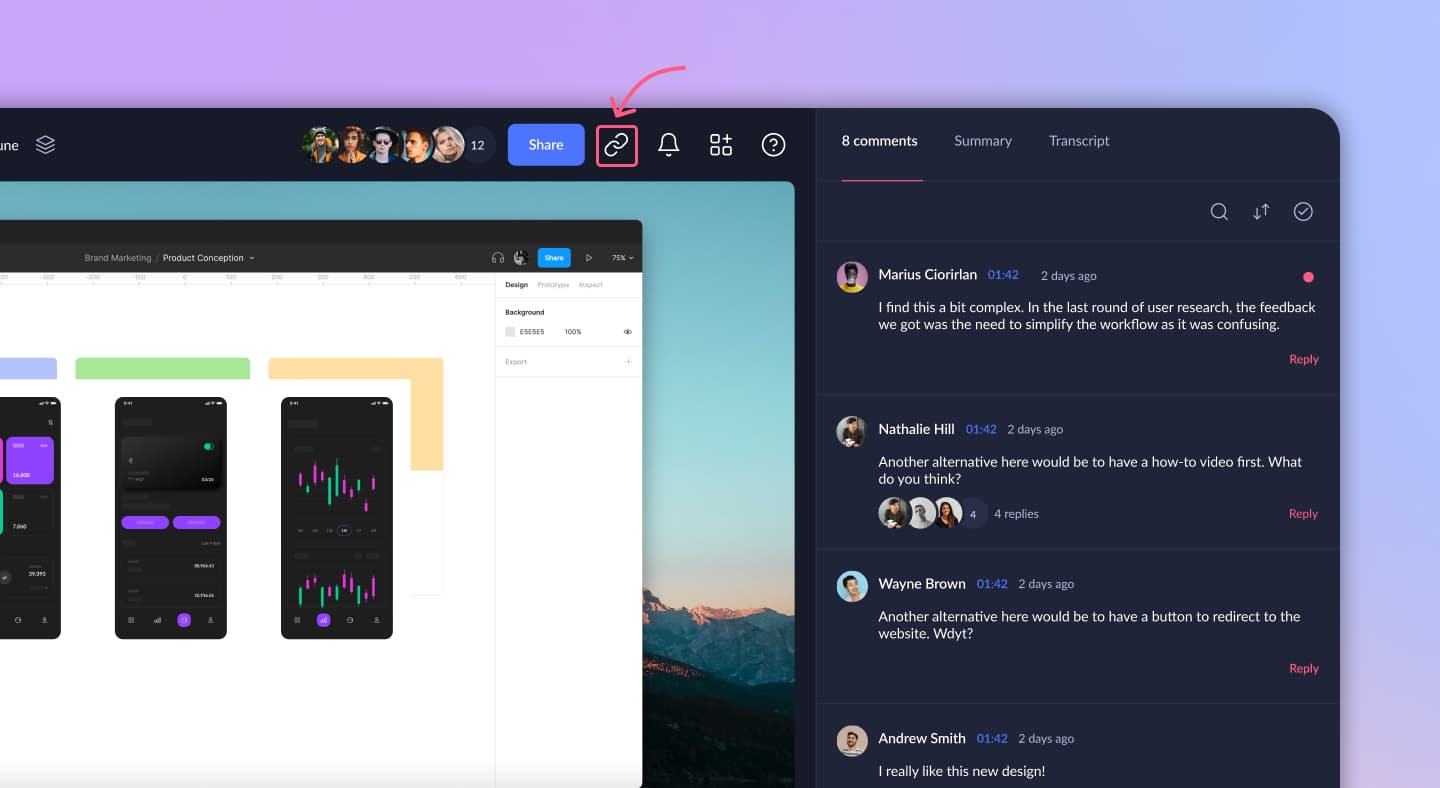Click the Export section label
The height and width of the screenshot is (788, 1440).
516,362
